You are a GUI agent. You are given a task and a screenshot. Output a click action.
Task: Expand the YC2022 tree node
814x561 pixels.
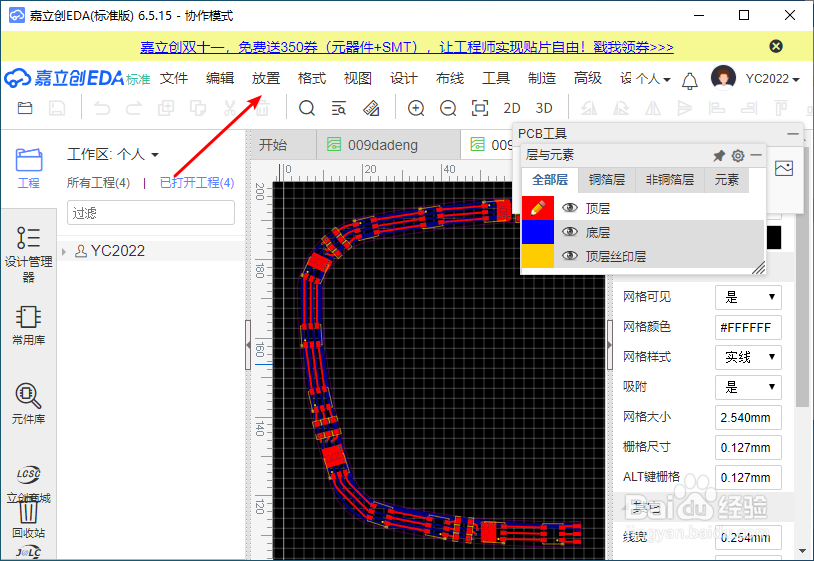[x=64, y=252]
